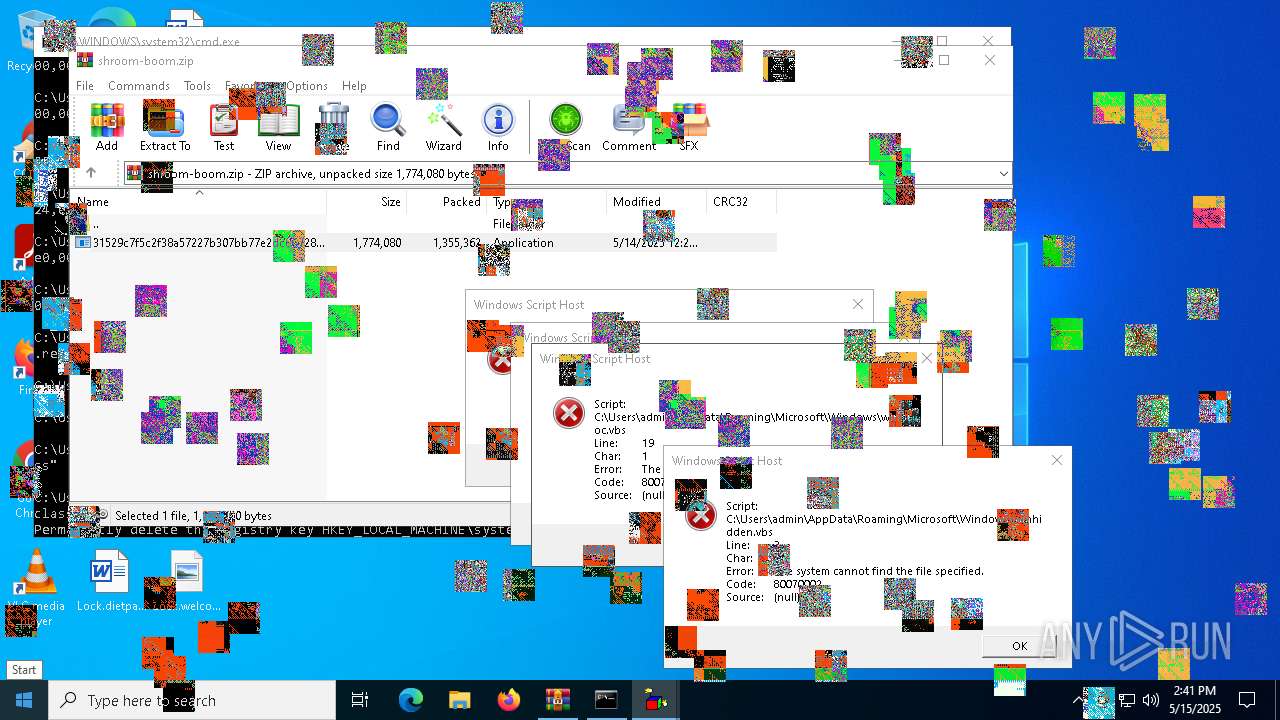Click the Windows Start button
The width and height of the screenshot is (1280, 720).
click(x=24, y=700)
